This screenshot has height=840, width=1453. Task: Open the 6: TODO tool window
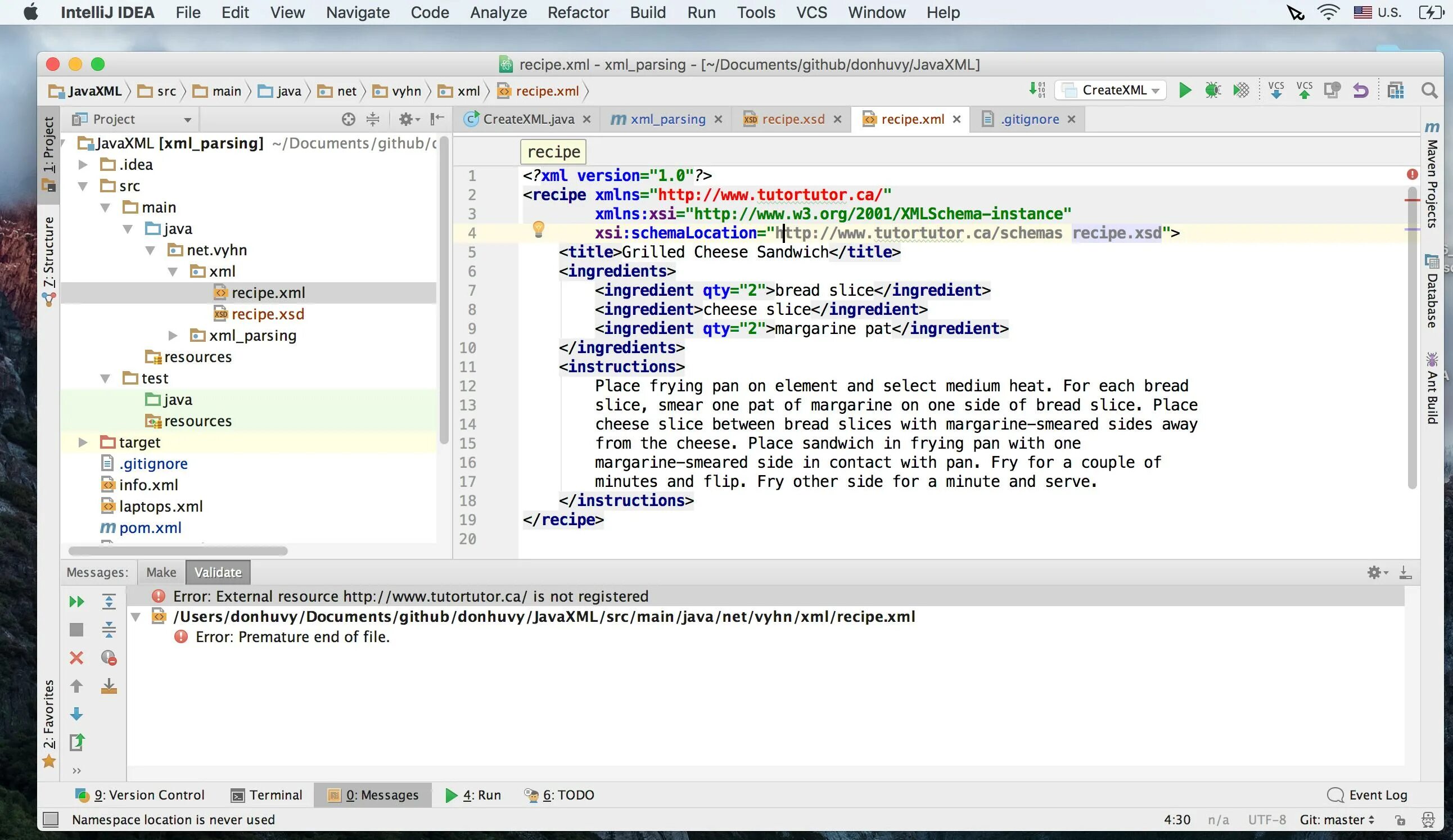click(559, 795)
